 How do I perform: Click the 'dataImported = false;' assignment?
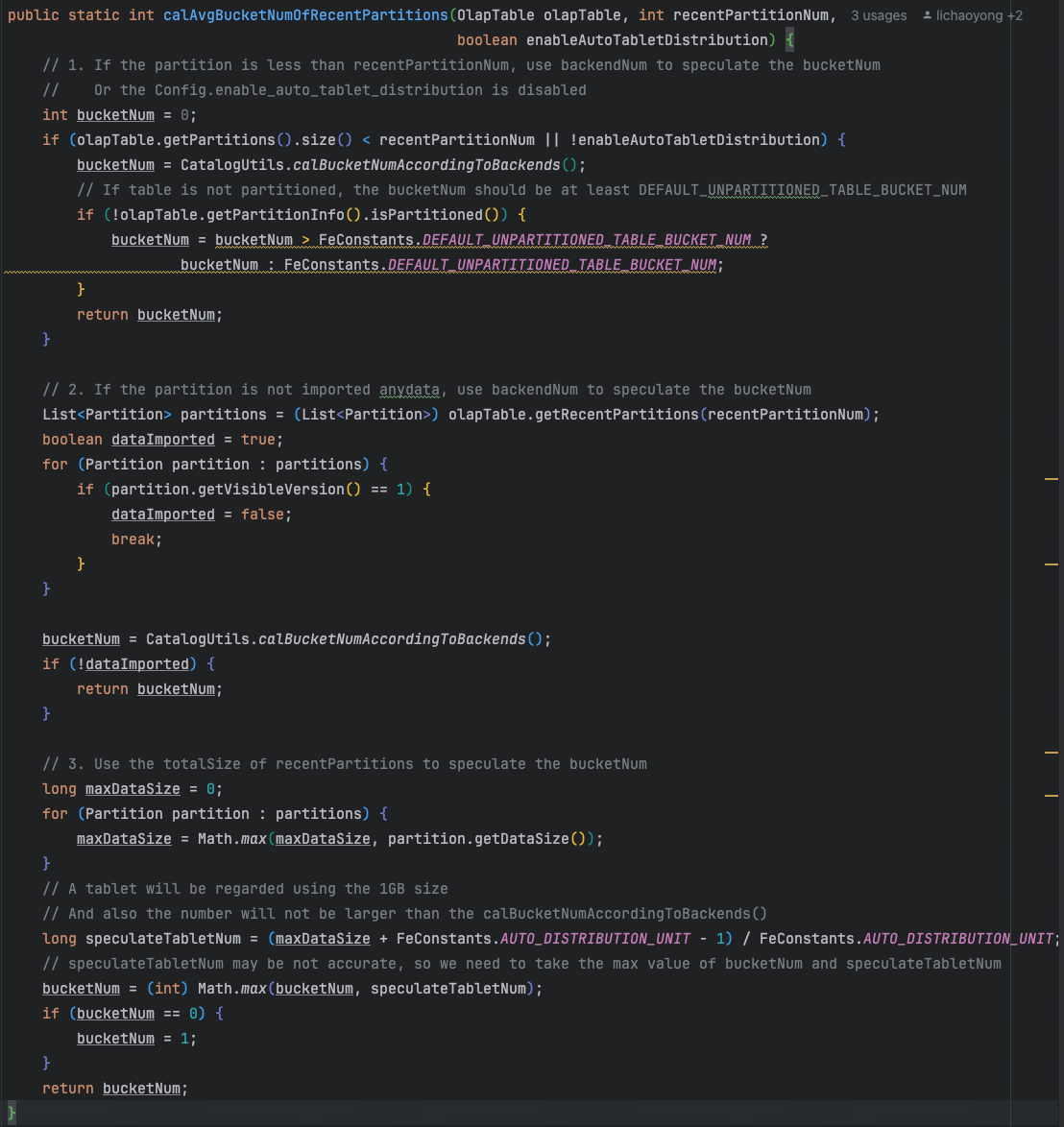[x=202, y=515]
